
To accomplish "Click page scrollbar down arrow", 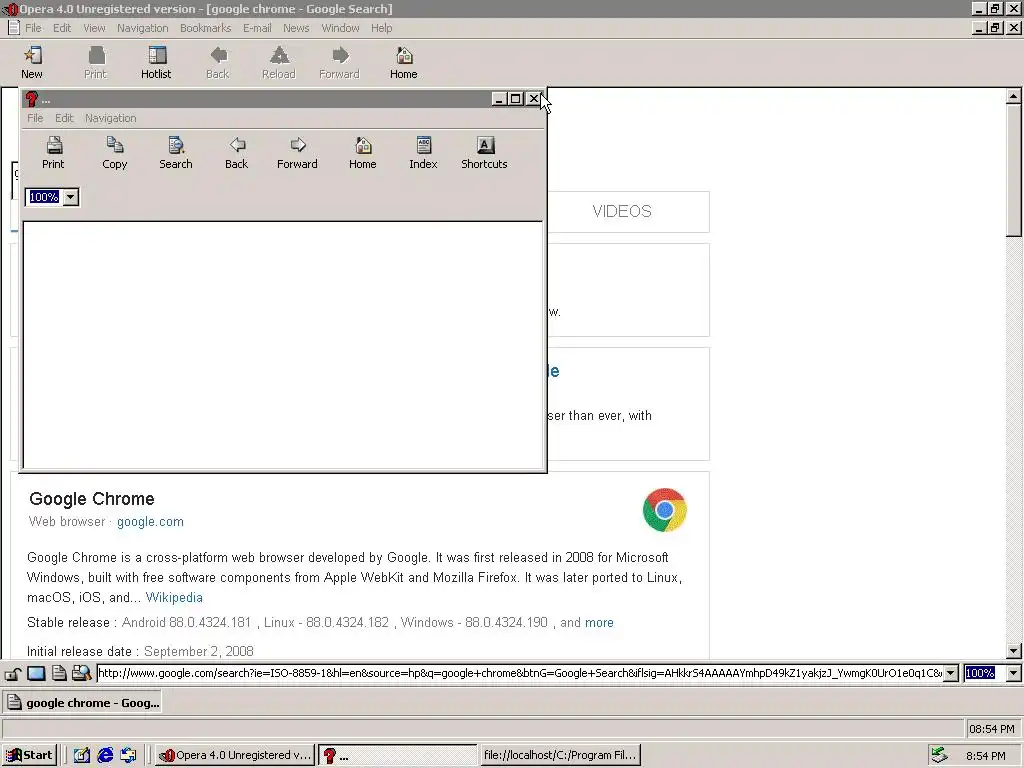I will click(1014, 650).
